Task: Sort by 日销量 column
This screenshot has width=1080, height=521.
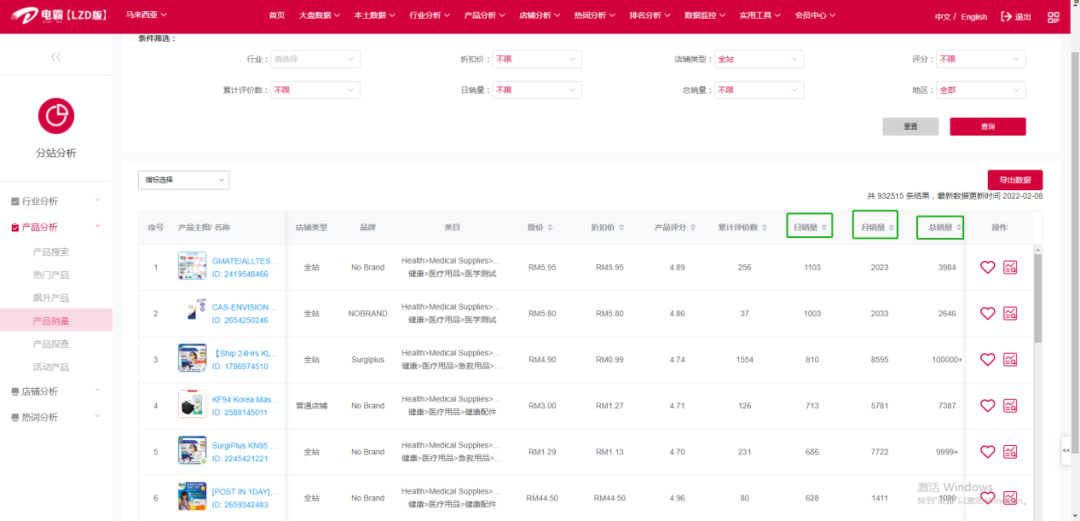Action: [809, 228]
